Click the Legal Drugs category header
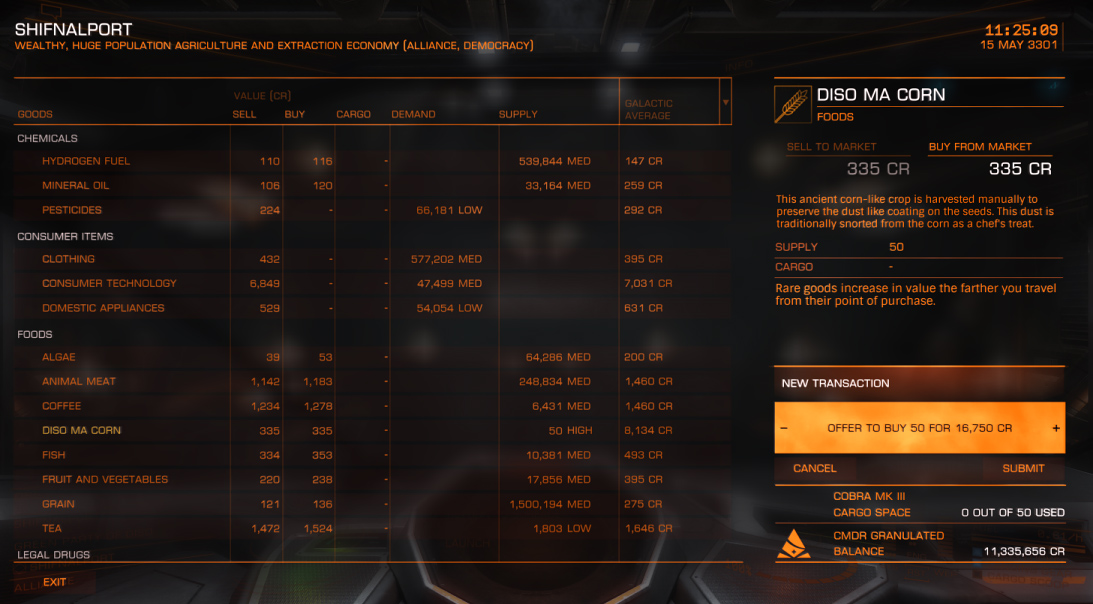Viewport: 1093px width, 604px height. (54, 554)
